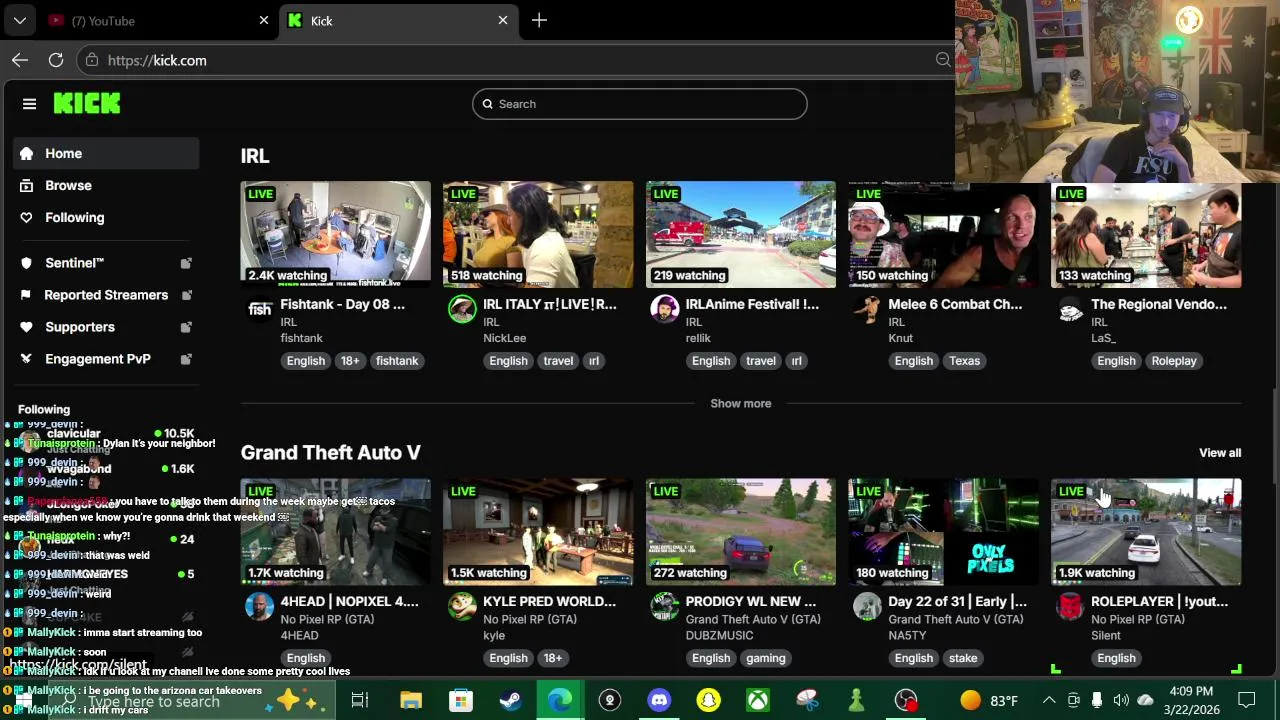The image size is (1280, 720).
Task: Click the Texas tag under Knut
Action: point(964,361)
